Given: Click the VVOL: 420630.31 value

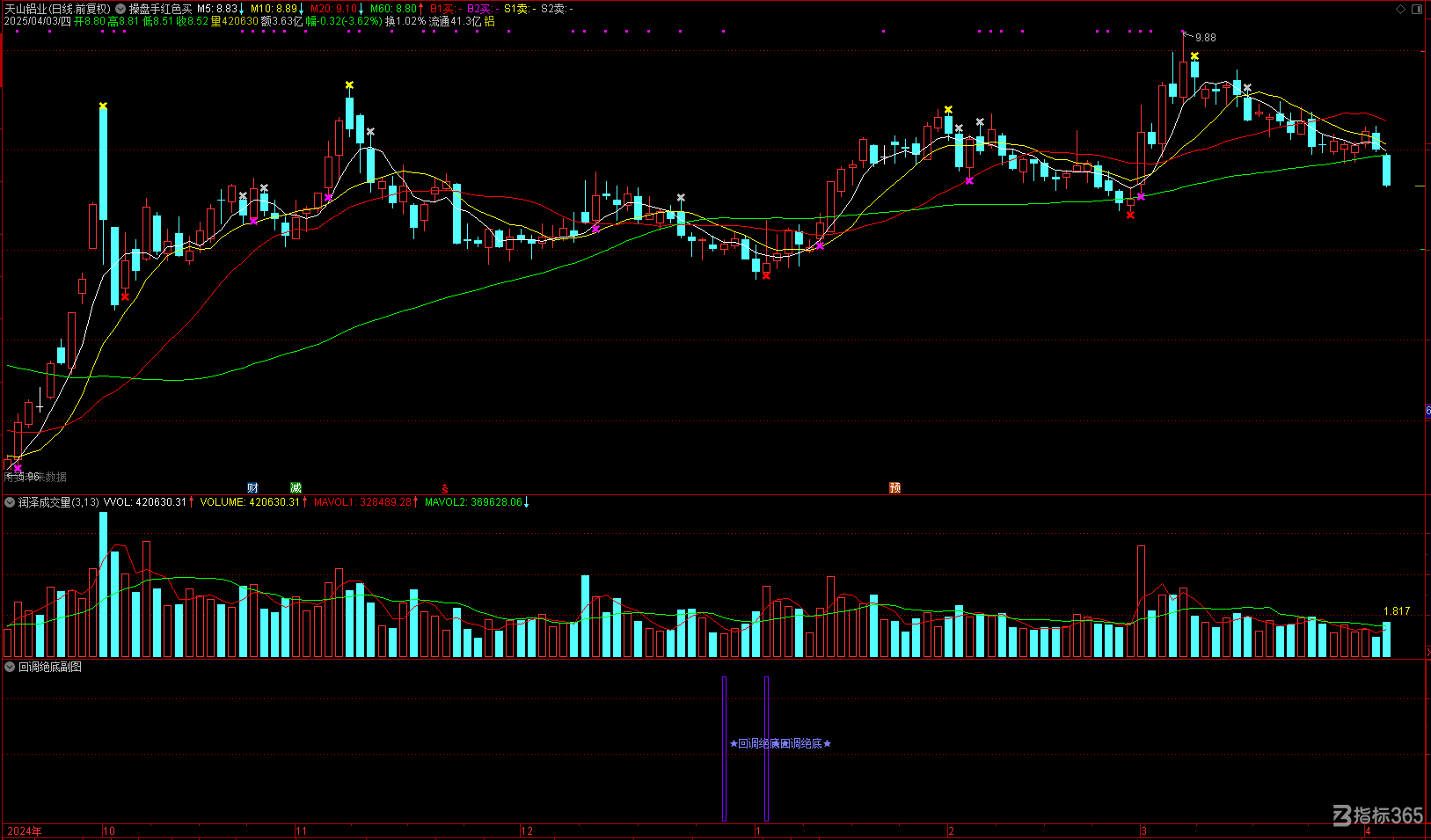Looking at the screenshot, I should click(x=145, y=502).
